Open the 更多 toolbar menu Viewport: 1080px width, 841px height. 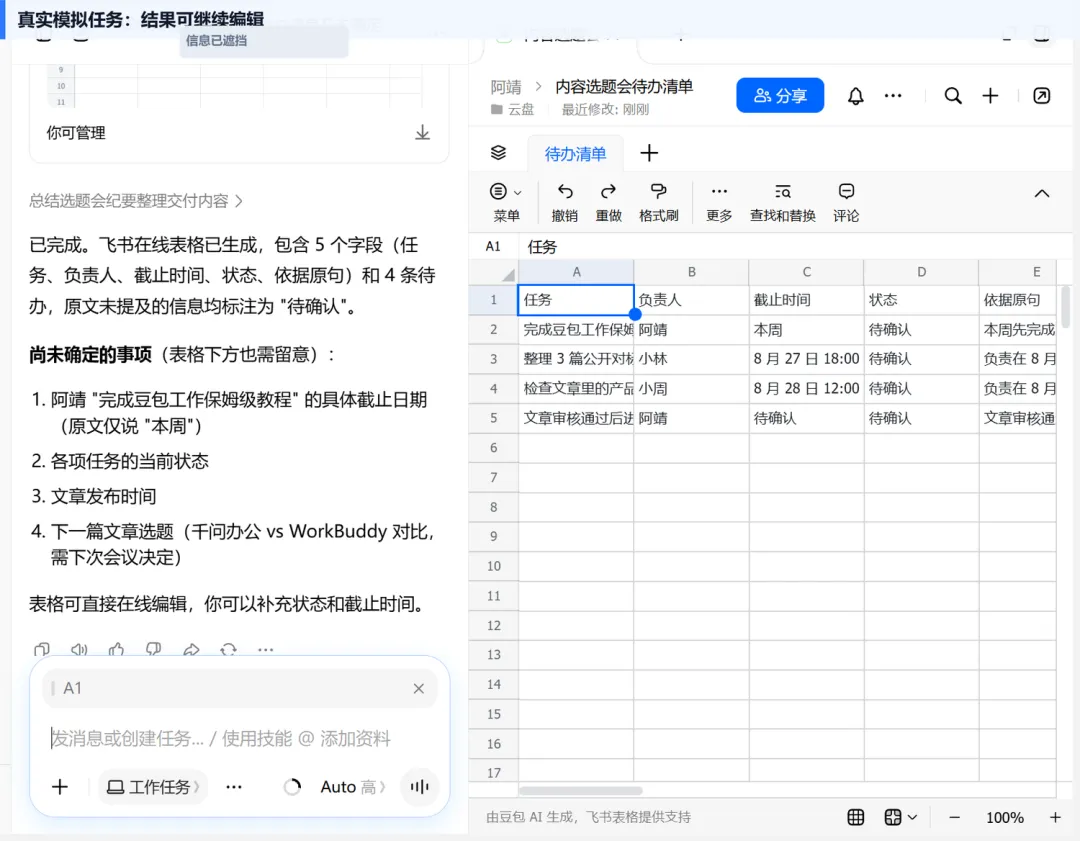tap(719, 203)
